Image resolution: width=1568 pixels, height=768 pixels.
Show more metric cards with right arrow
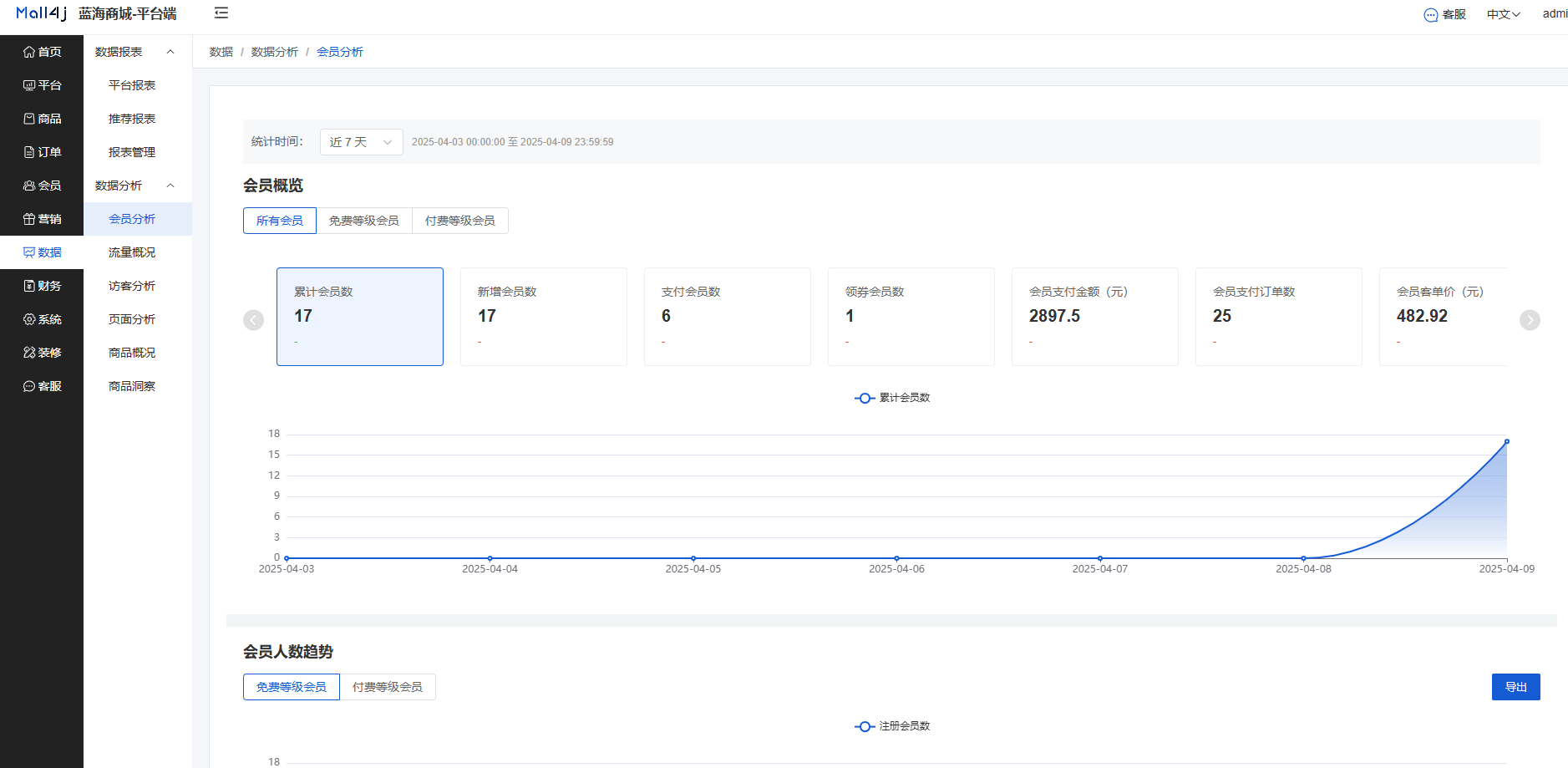(x=1530, y=320)
